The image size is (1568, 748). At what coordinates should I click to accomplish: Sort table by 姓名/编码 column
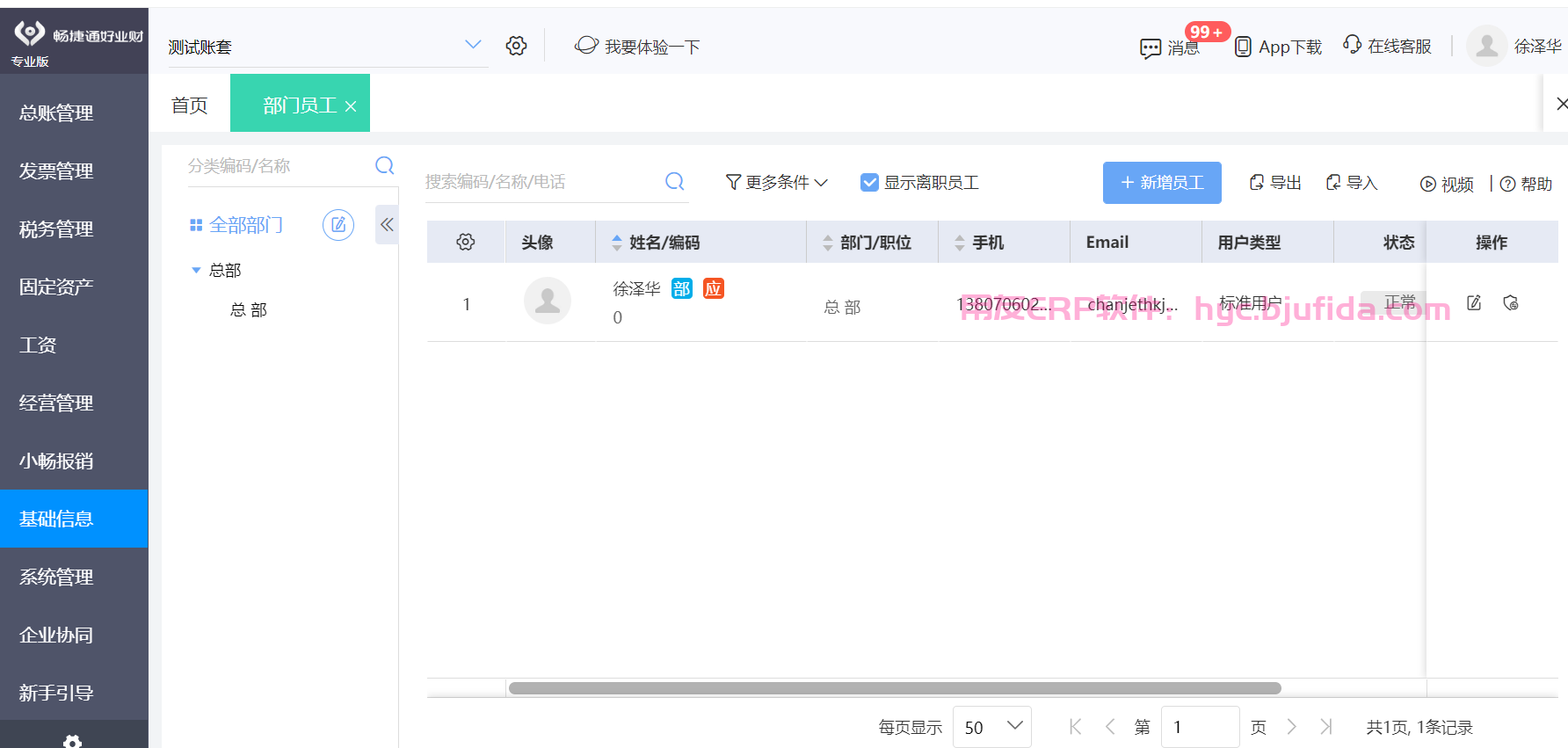coord(617,243)
